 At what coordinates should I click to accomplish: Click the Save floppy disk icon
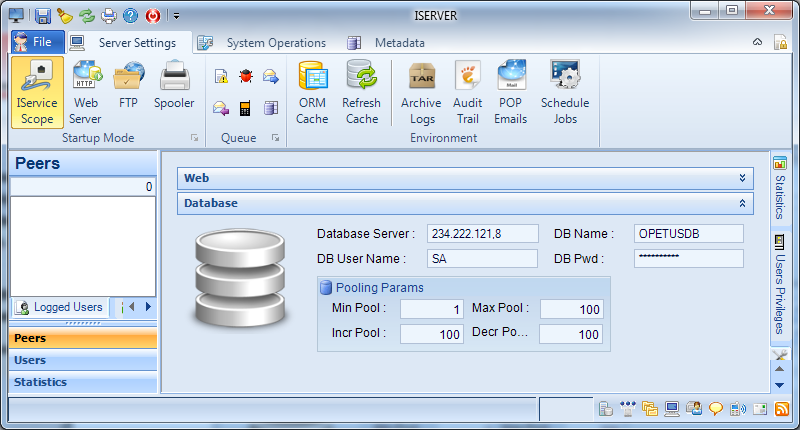(42, 16)
